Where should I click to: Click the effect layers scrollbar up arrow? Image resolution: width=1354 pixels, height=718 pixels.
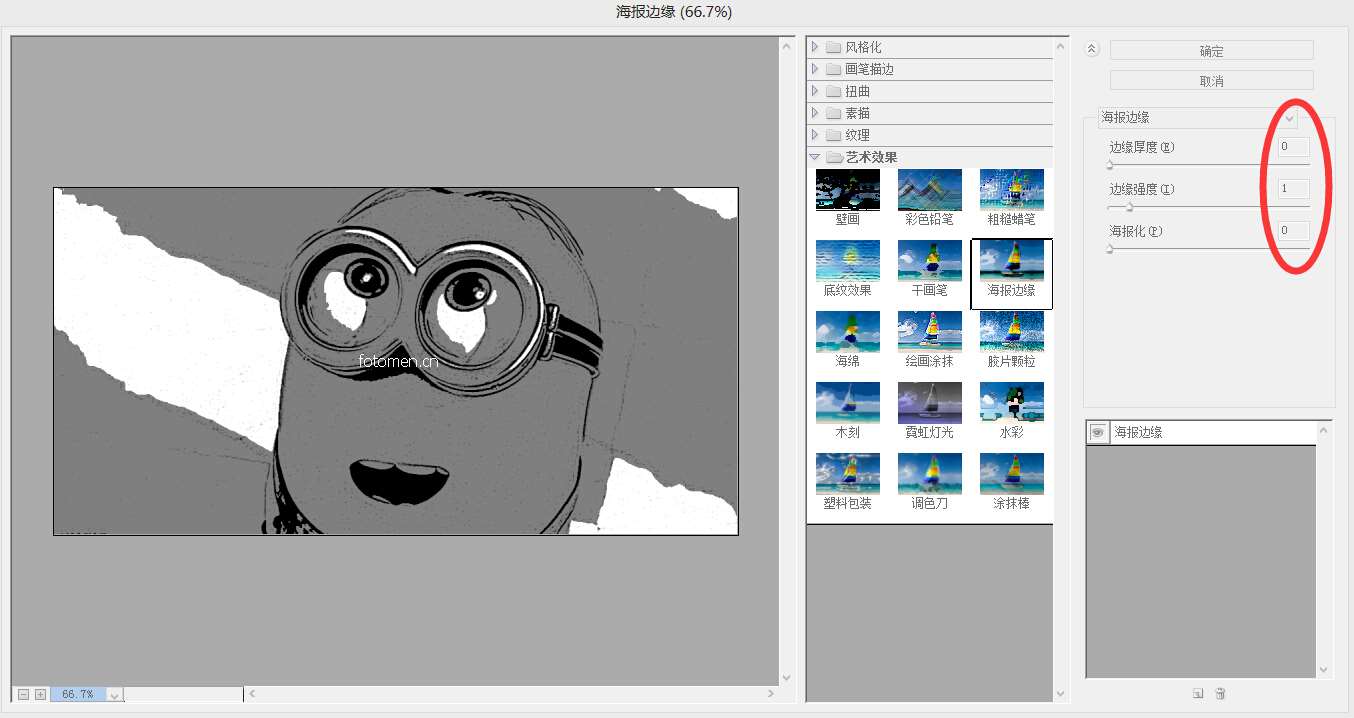[1324, 430]
